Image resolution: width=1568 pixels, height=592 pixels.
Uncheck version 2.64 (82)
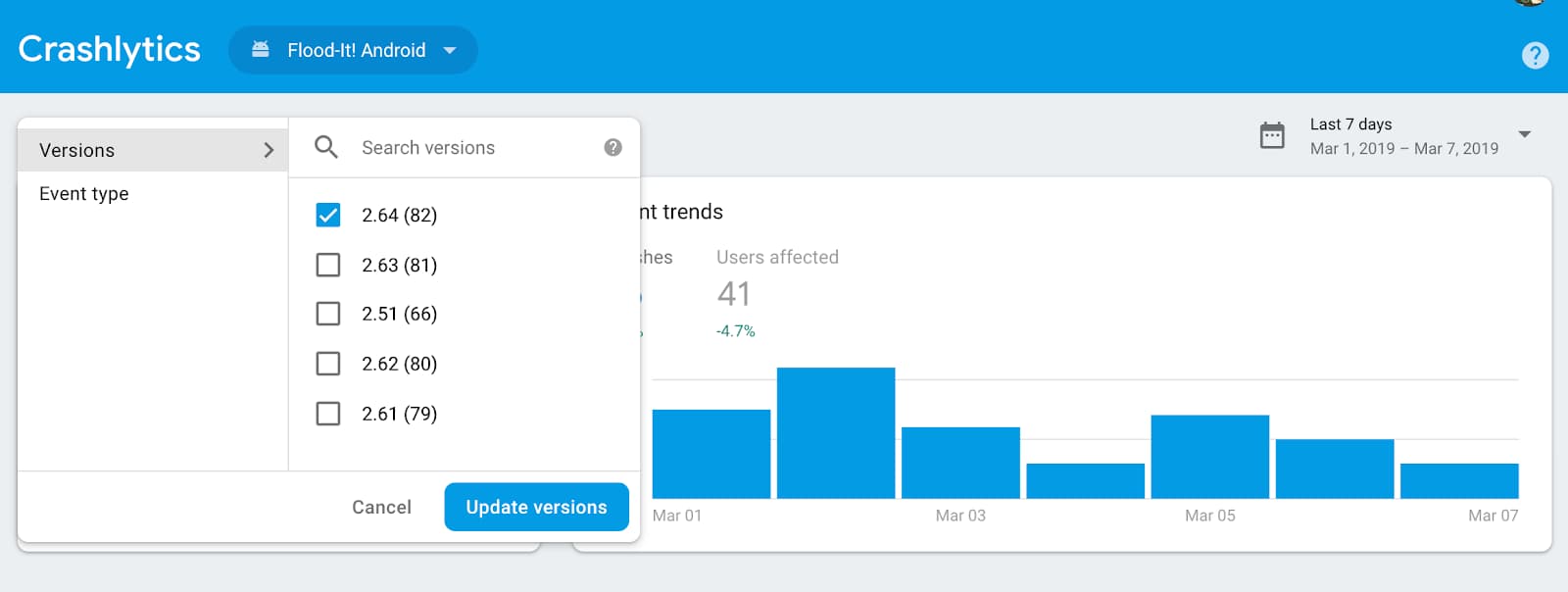click(328, 215)
